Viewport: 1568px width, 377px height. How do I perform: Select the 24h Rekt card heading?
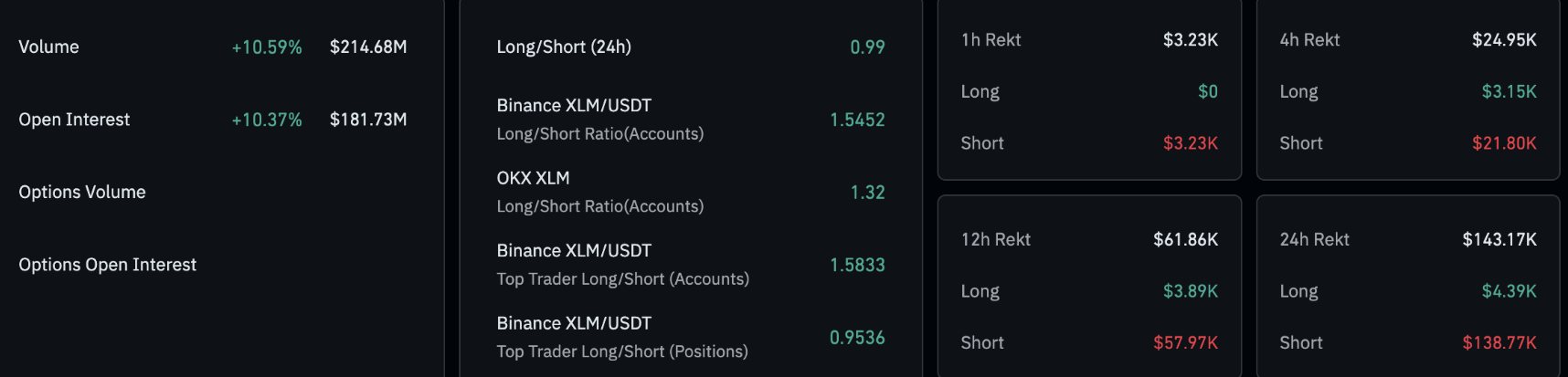pos(1314,239)
